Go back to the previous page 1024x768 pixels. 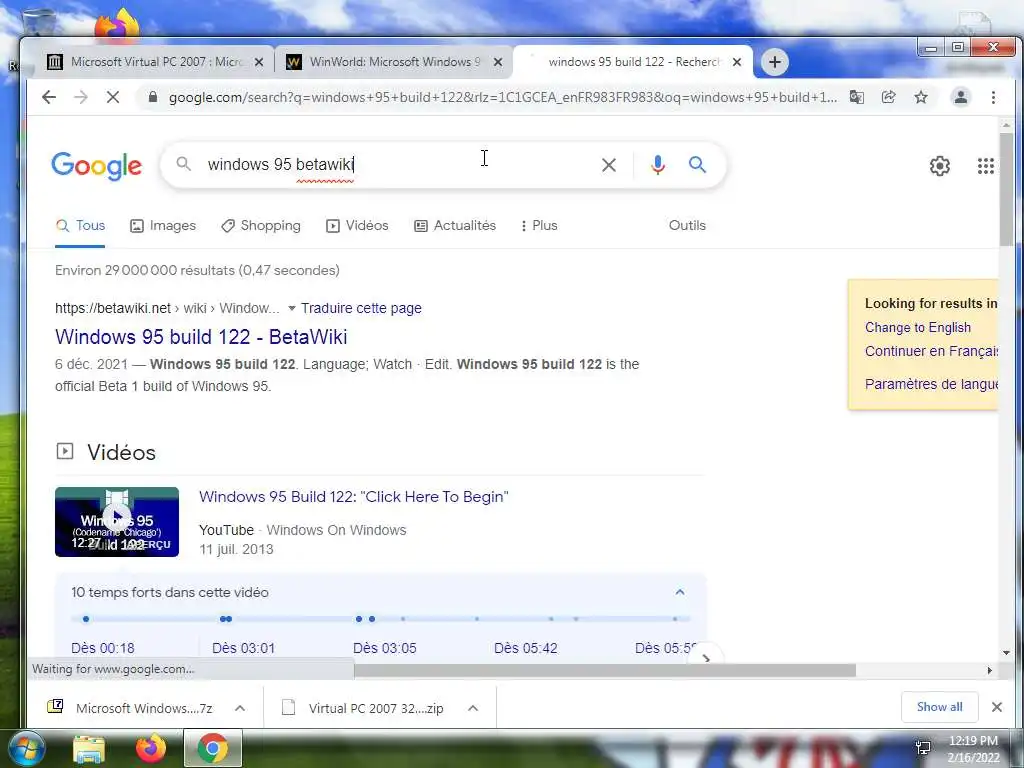click(49, 97)
